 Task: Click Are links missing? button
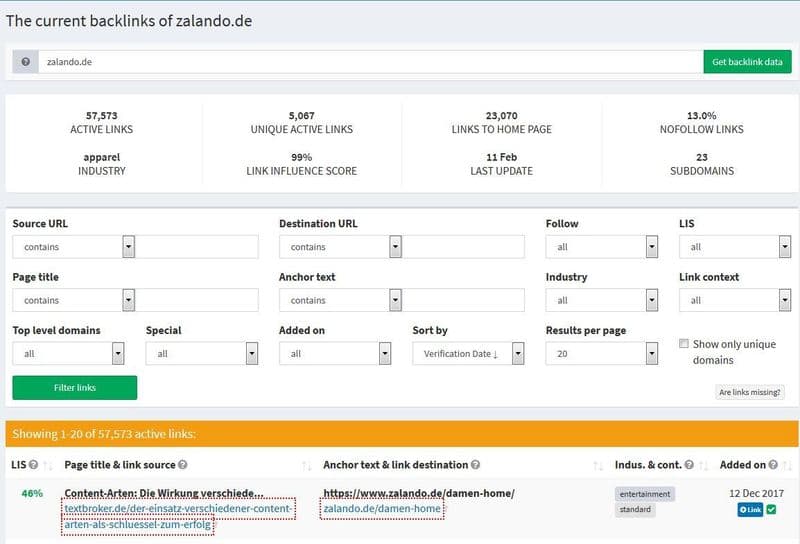coord(749,392)
